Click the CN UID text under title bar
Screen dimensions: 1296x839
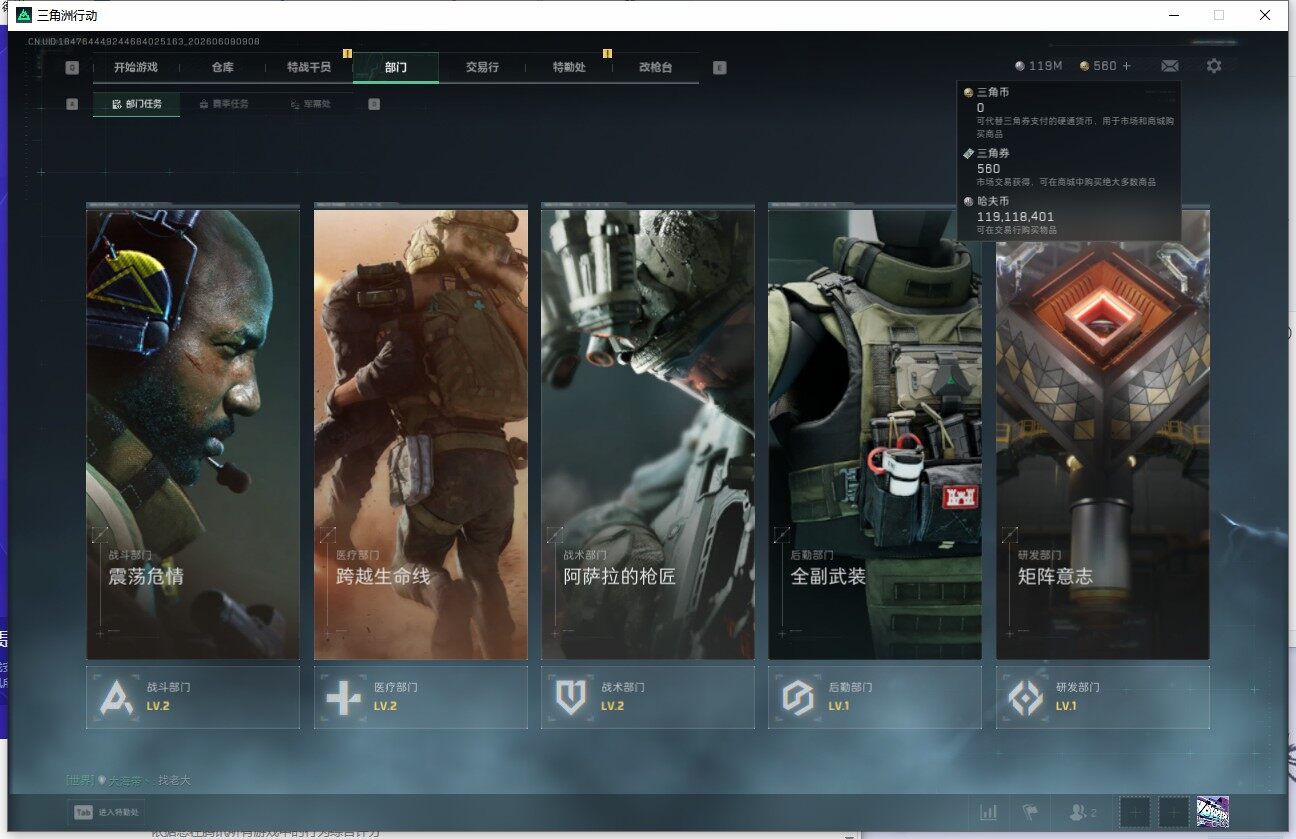click(x=144, y=42)
